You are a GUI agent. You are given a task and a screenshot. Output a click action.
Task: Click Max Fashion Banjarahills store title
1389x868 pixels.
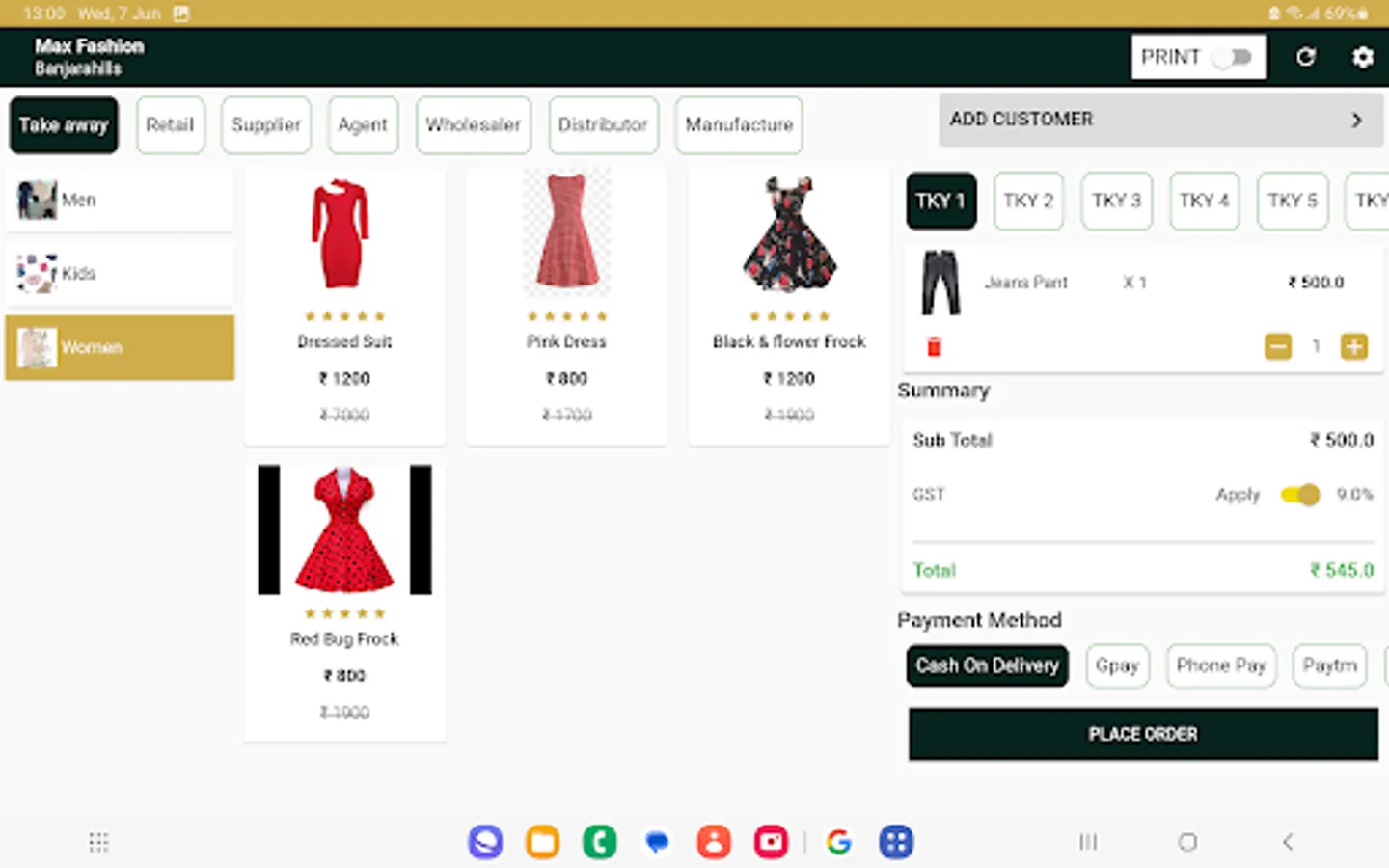click(89, 58)
